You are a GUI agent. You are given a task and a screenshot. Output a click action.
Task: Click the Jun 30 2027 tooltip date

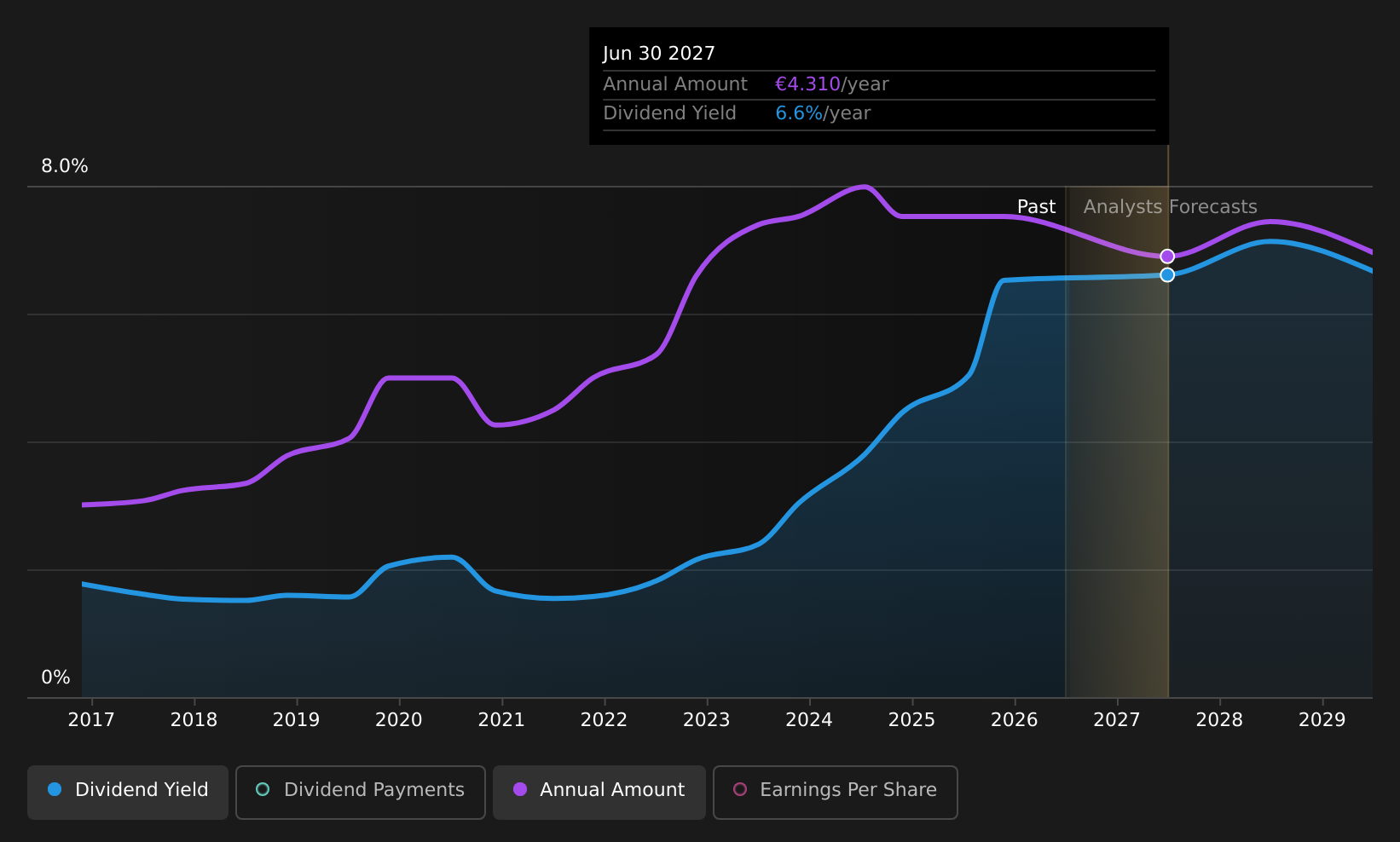659,54
